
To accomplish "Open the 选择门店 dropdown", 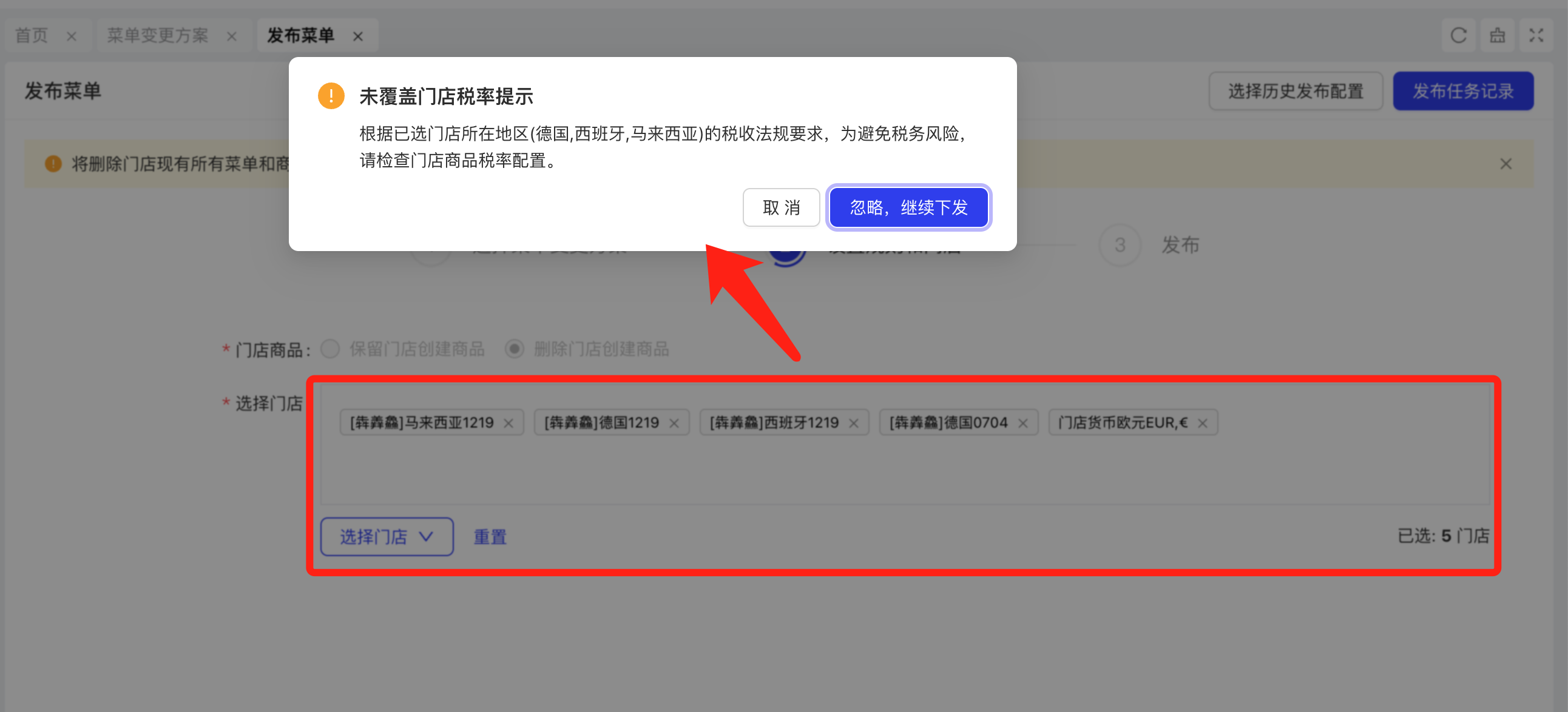I will 387,536.
